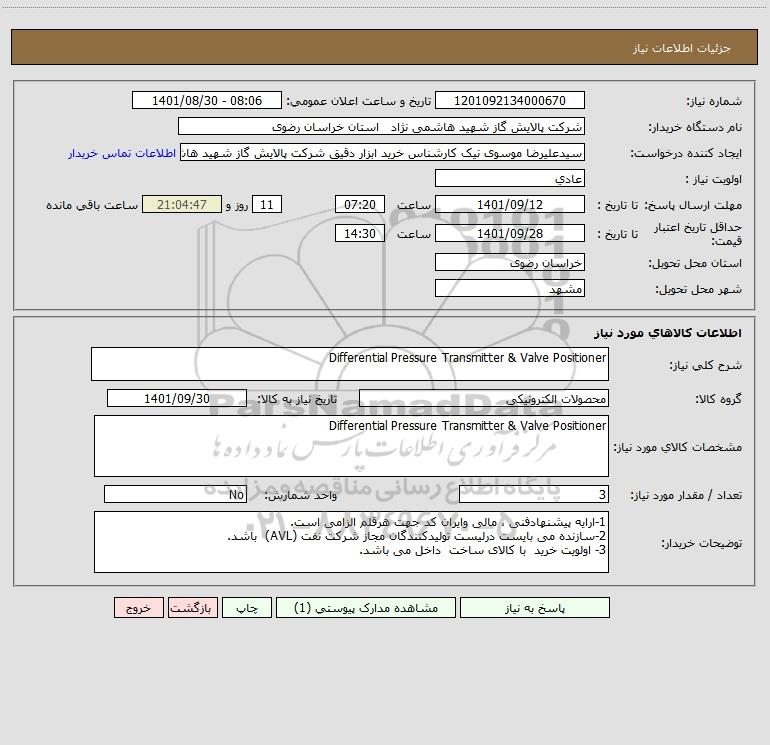Click the شرح کلی نیاز description box
The image size is (770, 745).
click(350, 364)
